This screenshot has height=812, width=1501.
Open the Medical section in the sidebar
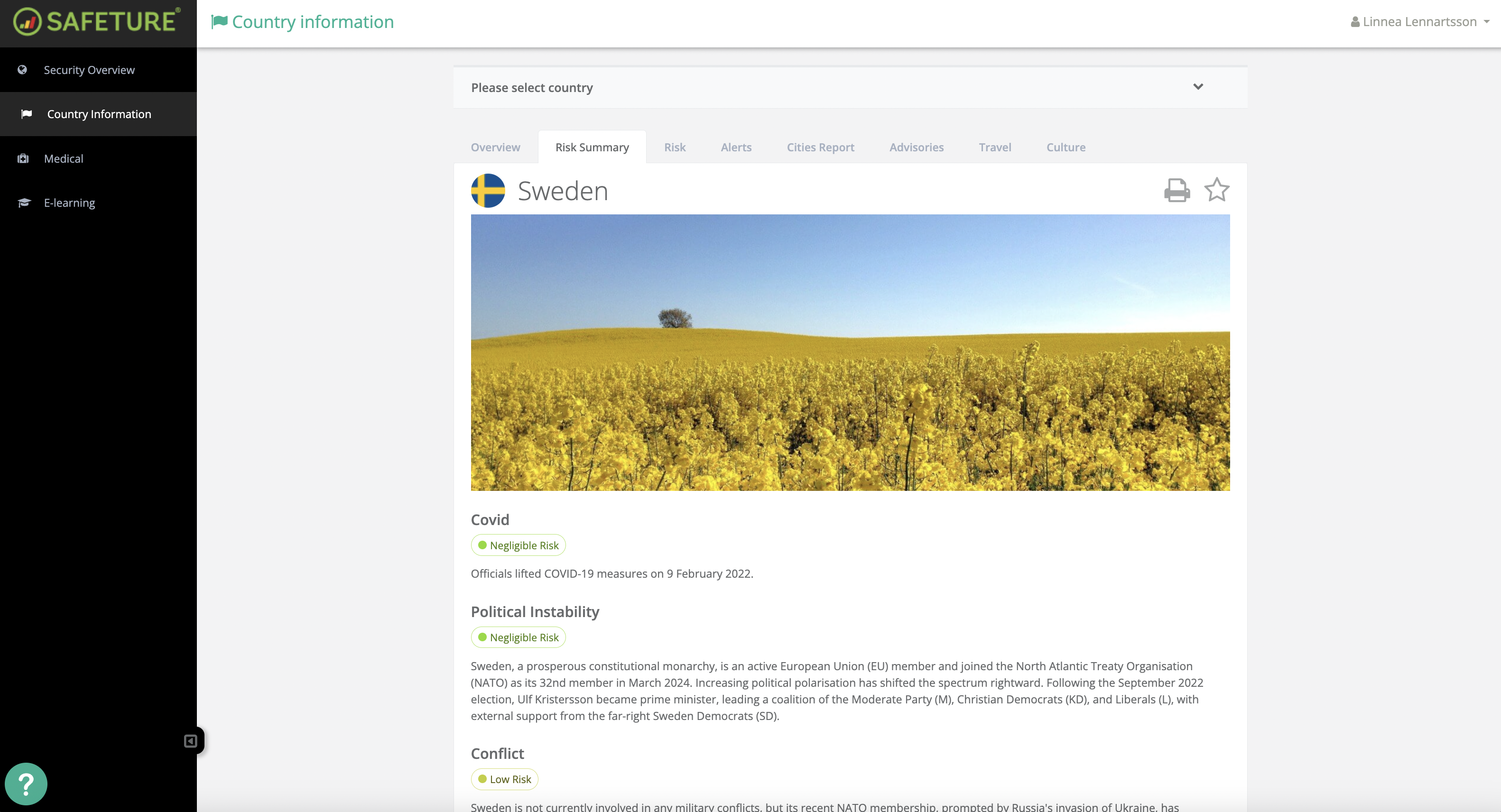pos(63,158)
